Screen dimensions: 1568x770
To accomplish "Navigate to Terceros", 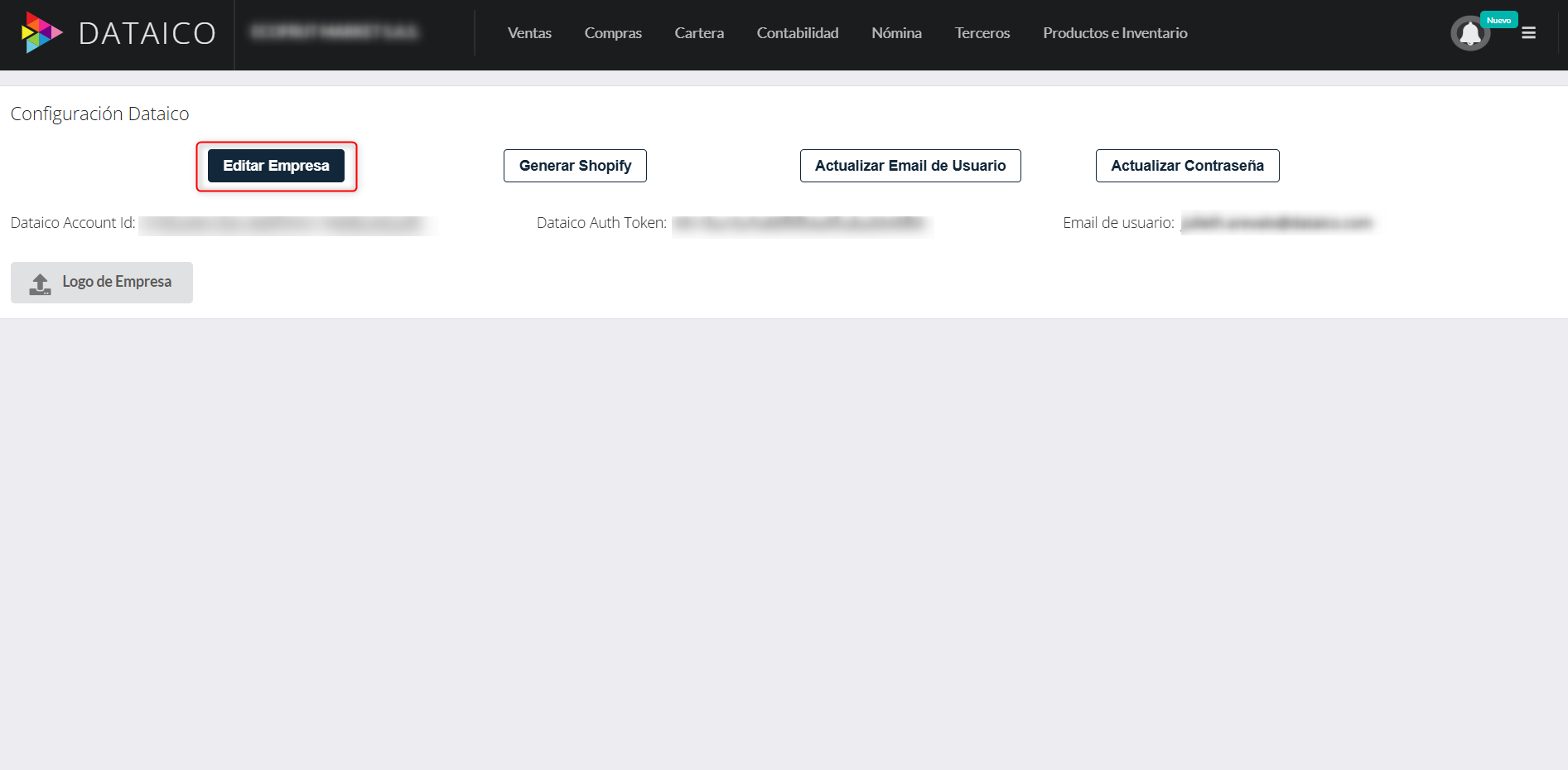I will pyautogui.click(x=982, y=33).
